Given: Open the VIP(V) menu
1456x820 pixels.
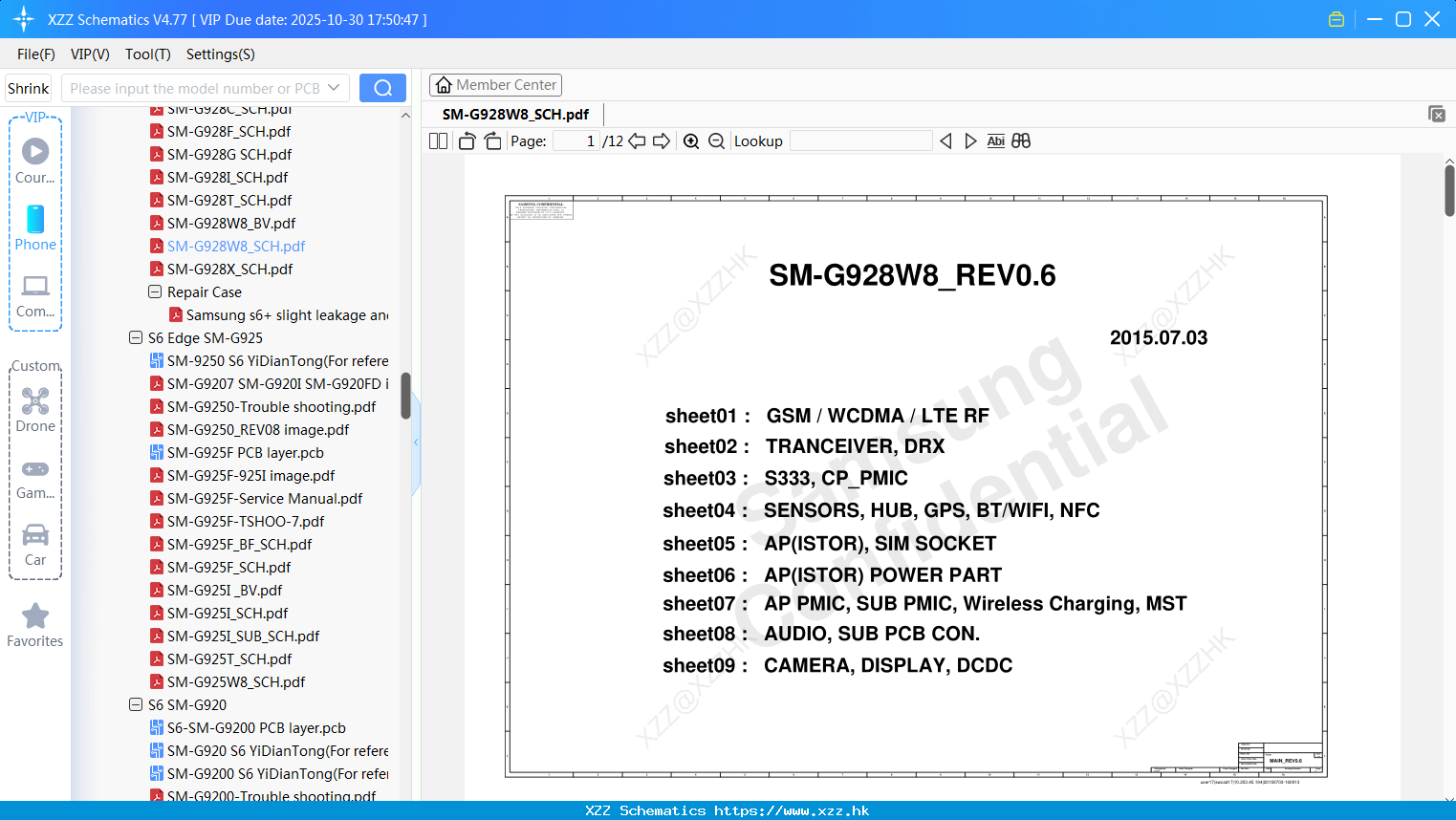Looking at the screenshot, I should [90, 54].
